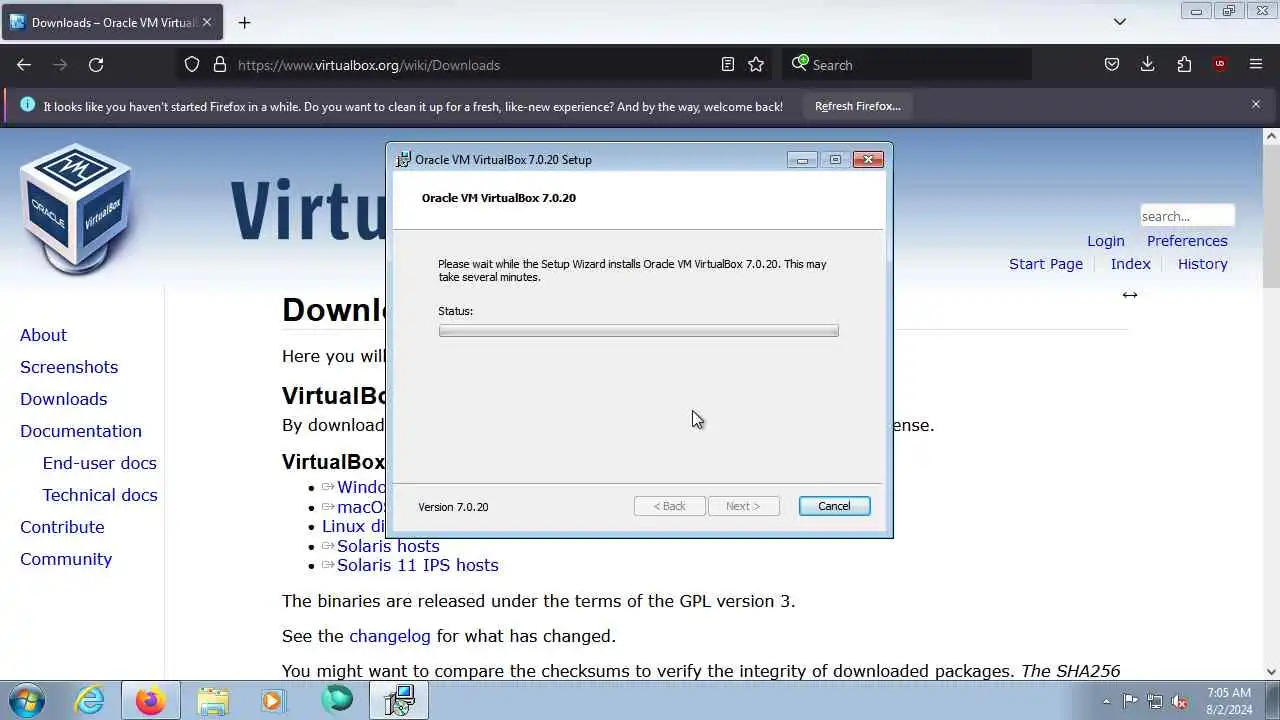The width and height of the screenshot is (1280, 720).
Task: Click the tracking protection shield icon
Action: click(x=192, y=65)
